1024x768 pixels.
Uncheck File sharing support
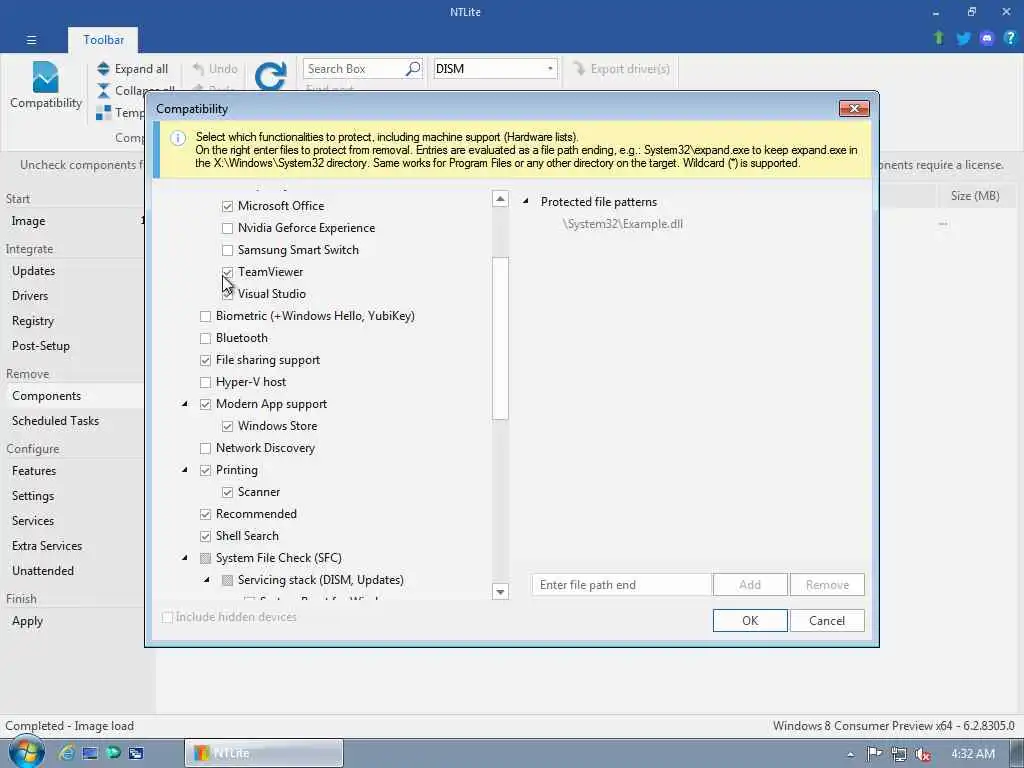tap(205, 360)
